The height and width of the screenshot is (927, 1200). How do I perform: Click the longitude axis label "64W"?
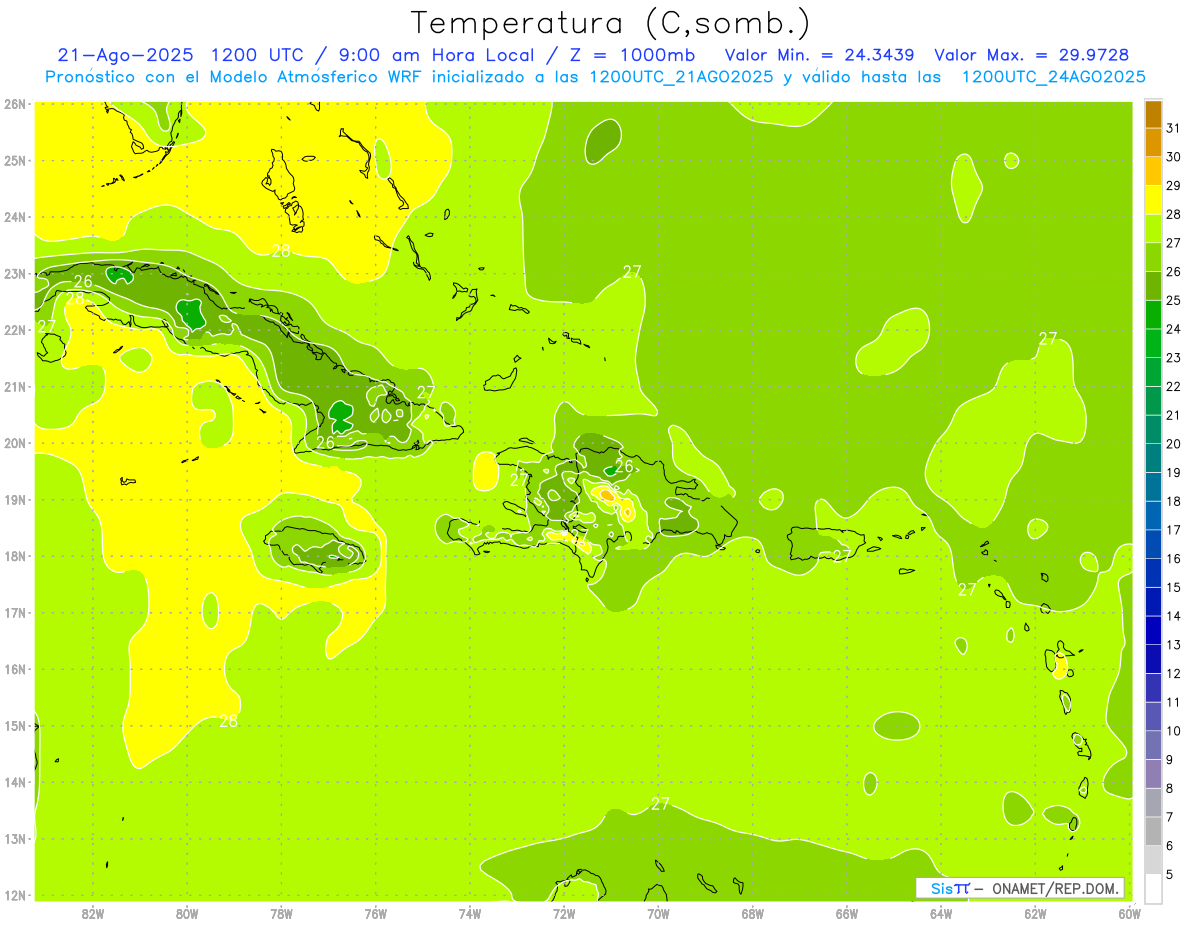(941, 913)
